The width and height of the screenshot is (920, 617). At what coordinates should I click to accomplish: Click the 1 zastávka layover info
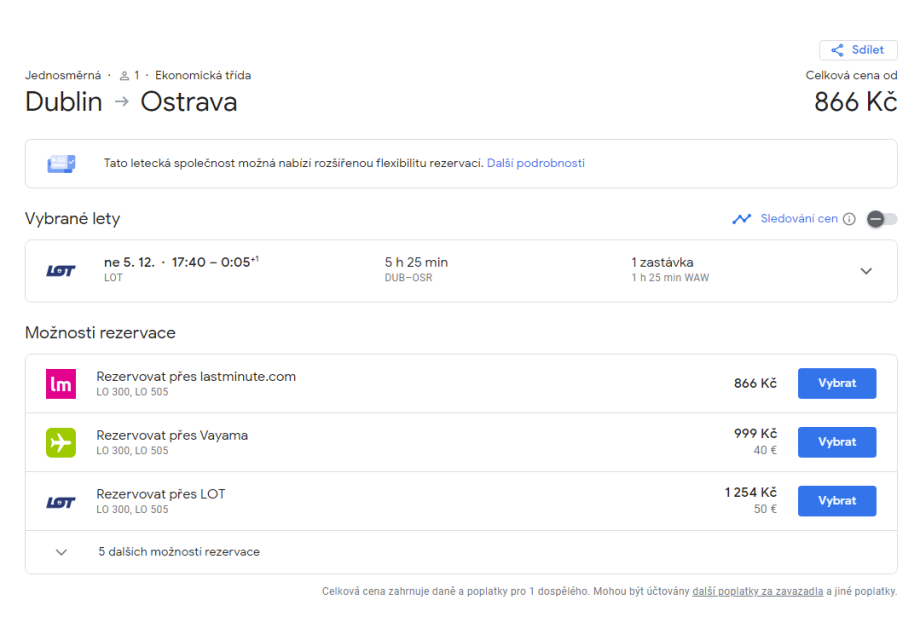click(x=662, y=262)
